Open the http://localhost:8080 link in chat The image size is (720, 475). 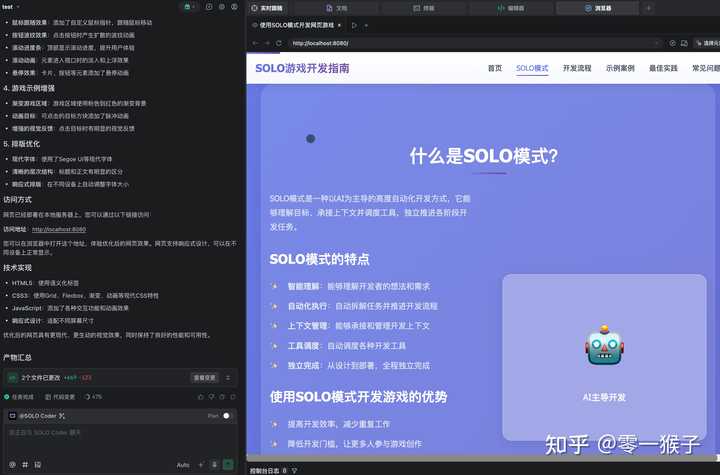click(59, 229)
